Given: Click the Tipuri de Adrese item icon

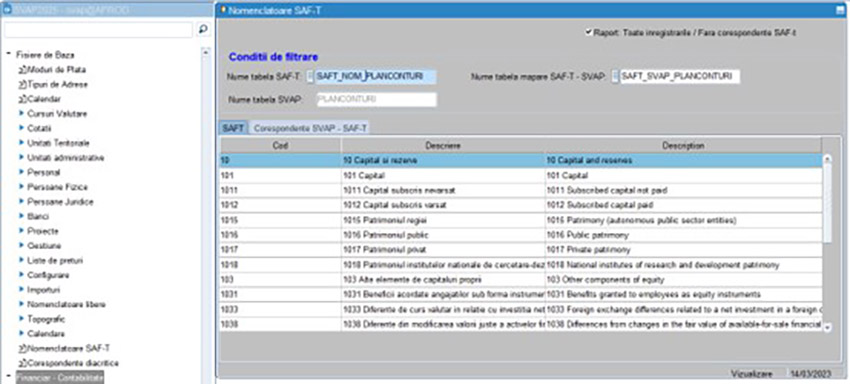Looking at the screenshot, I should (x=22, y=85).
